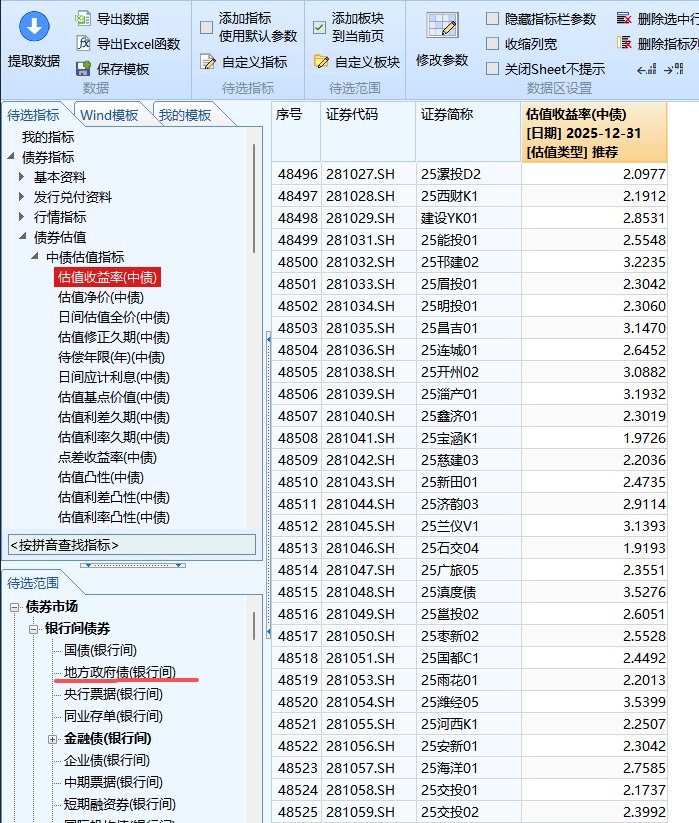The width and height of the screenshot is (699, 823).
Task: Click the 证券代码 column header
Action: 351,114
